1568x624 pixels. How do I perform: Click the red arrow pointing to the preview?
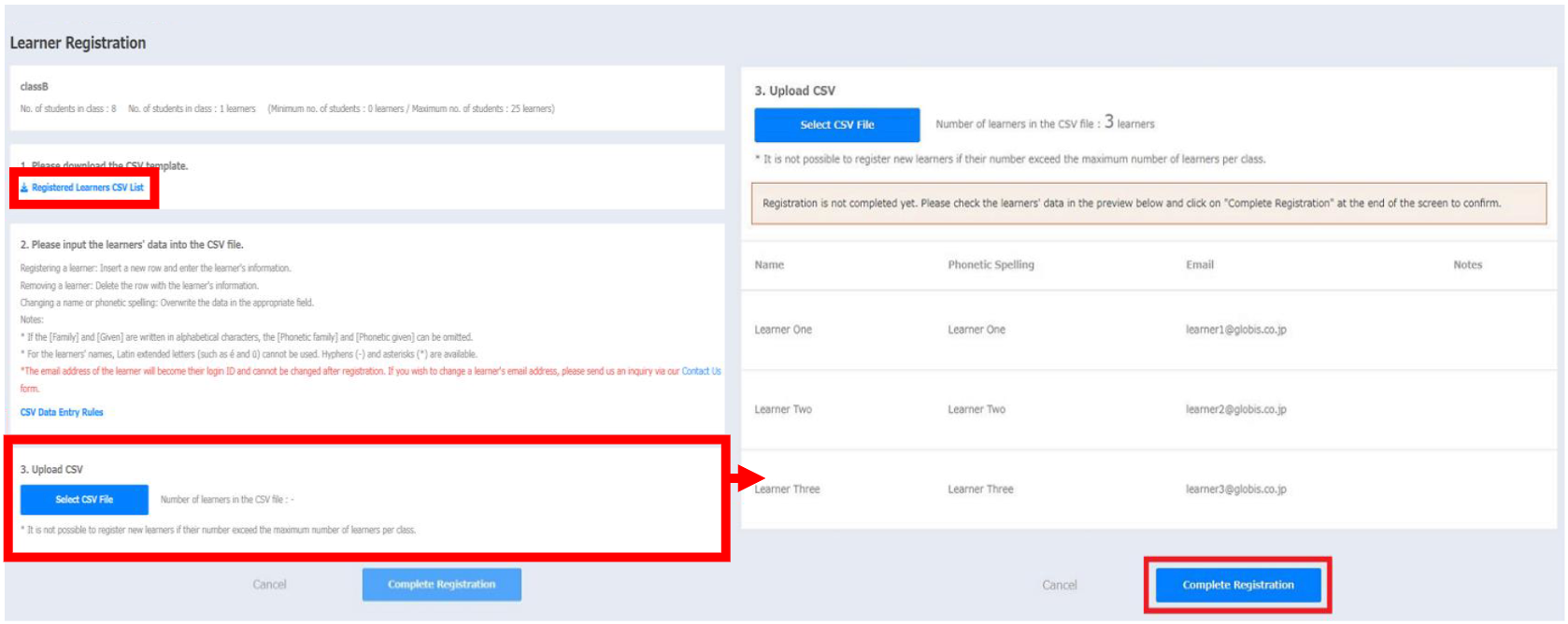[749, 478]
